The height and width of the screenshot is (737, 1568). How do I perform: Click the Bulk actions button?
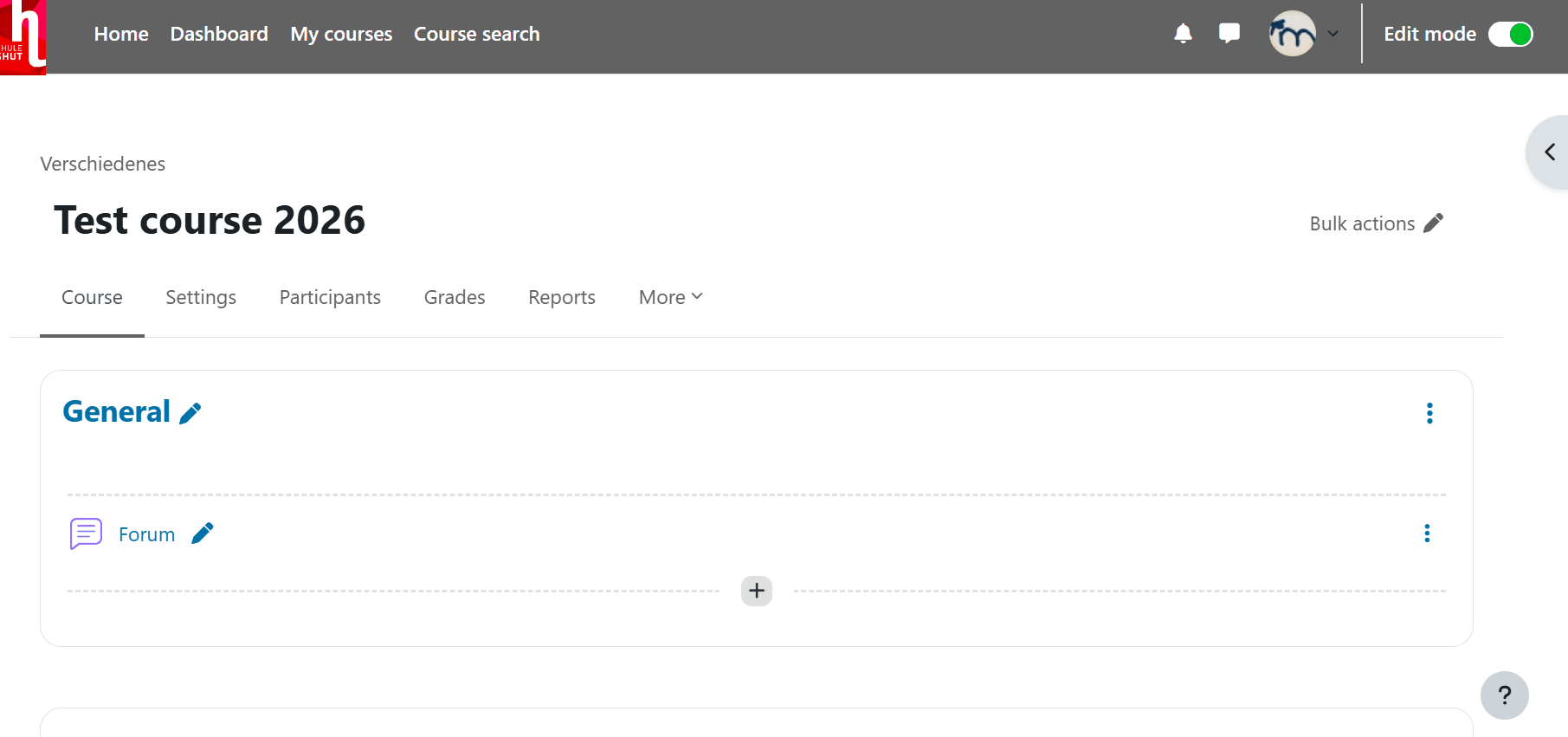pyautogui.click(x=1376, y=223)
